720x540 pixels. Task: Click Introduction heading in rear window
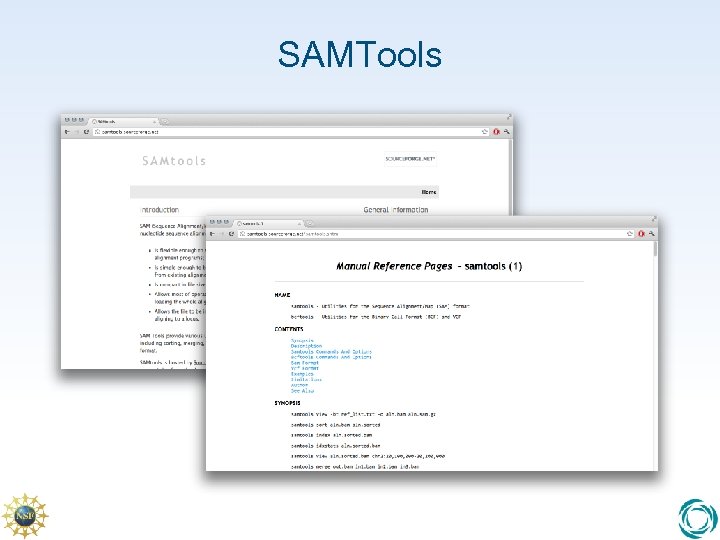pyautogui.click(x=159, y=210)
